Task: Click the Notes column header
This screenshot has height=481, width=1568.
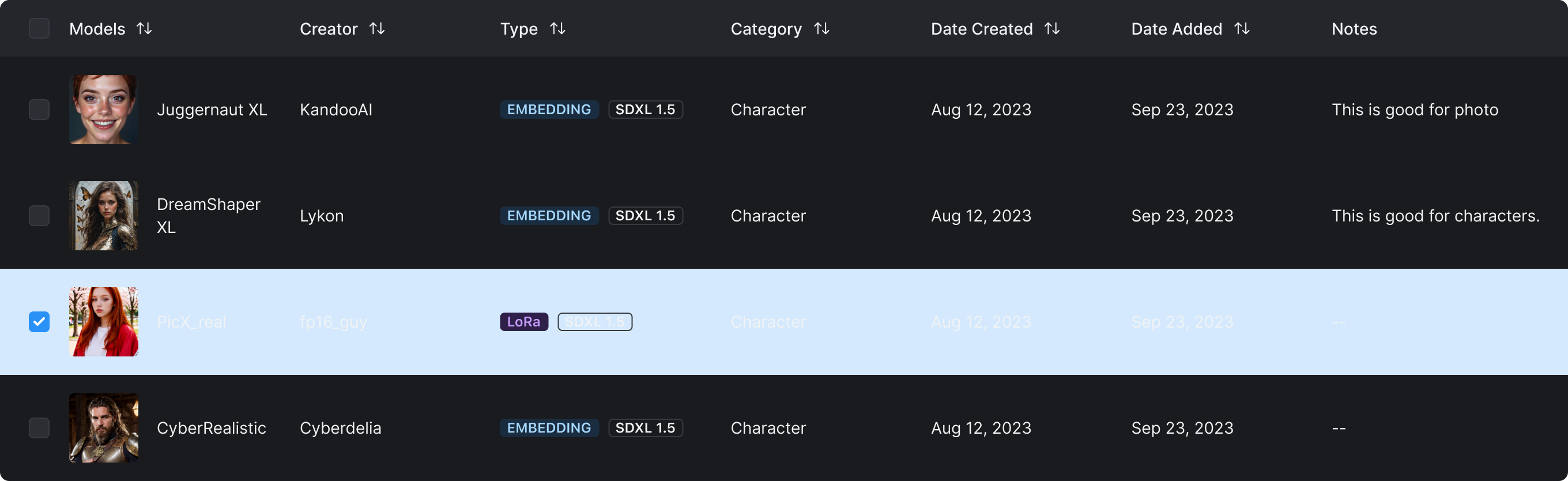Action: tap(1354, 29)
